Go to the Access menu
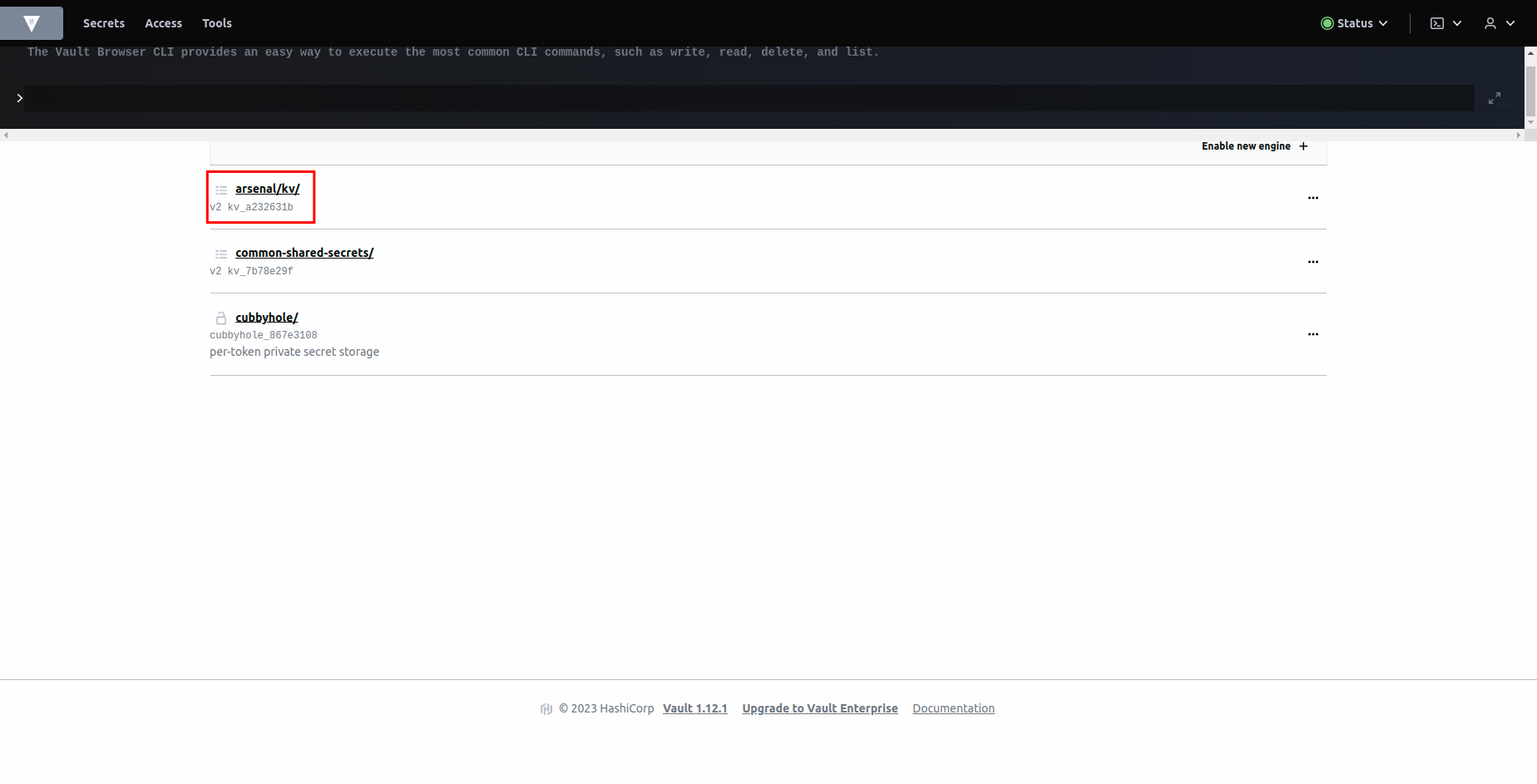 click(x=163, y=23)
